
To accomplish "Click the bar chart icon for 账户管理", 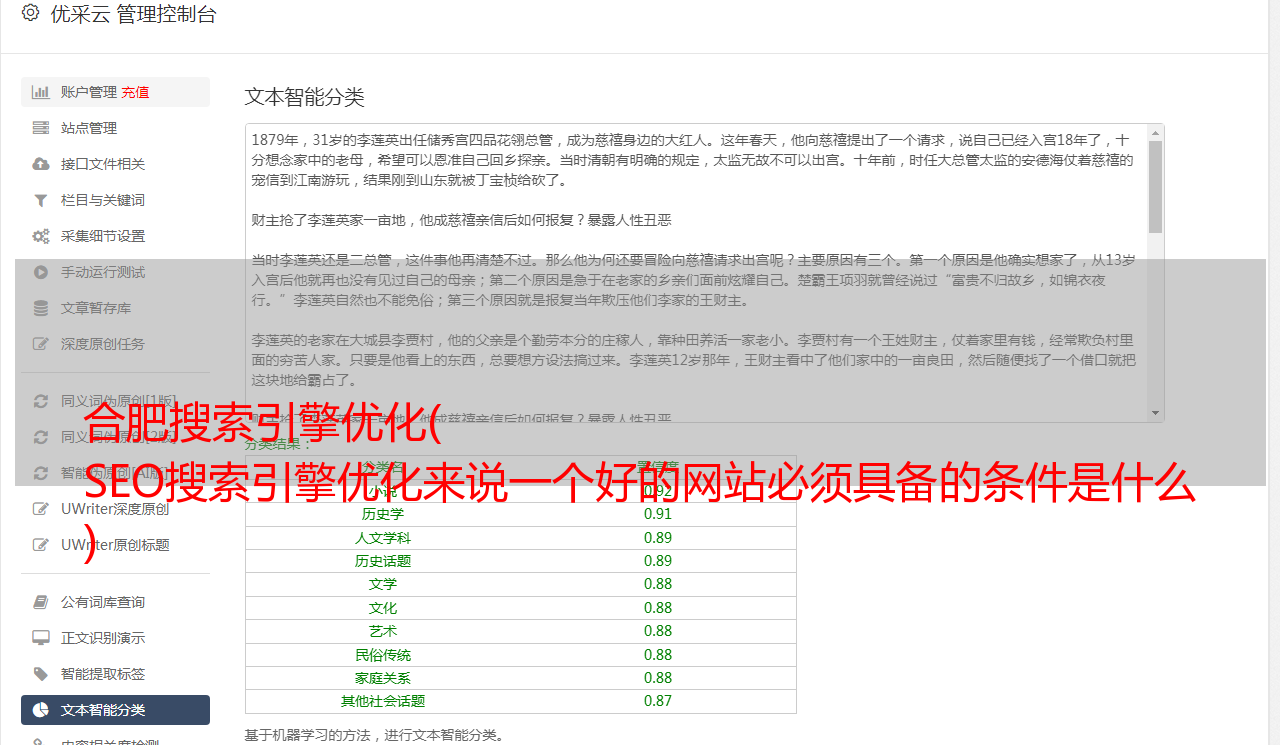I will click(x=41, y=92).
